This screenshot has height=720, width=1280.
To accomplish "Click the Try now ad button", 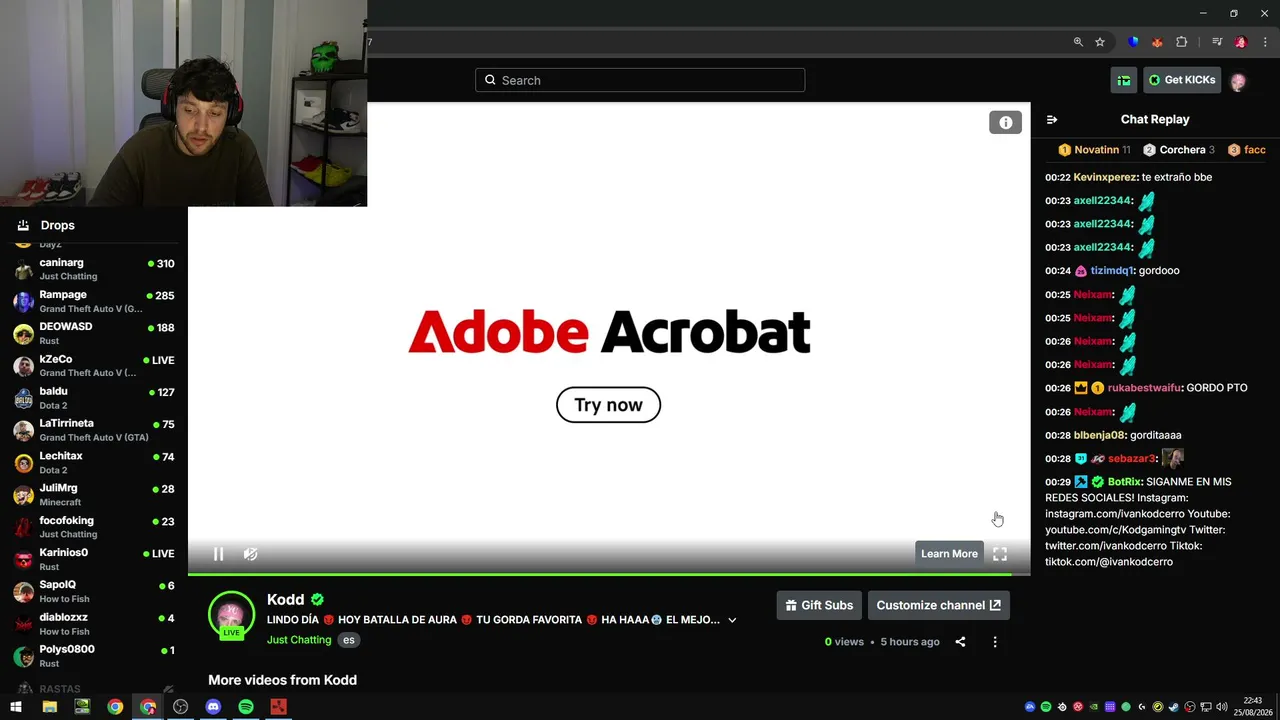I will pyautogui.click(x=608, y=405).
